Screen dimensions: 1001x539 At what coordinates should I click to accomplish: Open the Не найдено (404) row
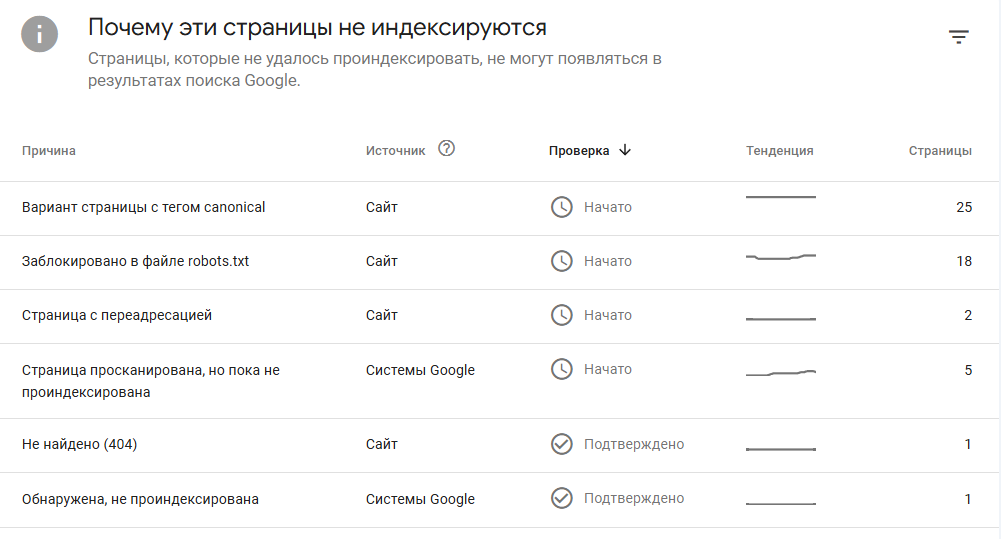80,445
